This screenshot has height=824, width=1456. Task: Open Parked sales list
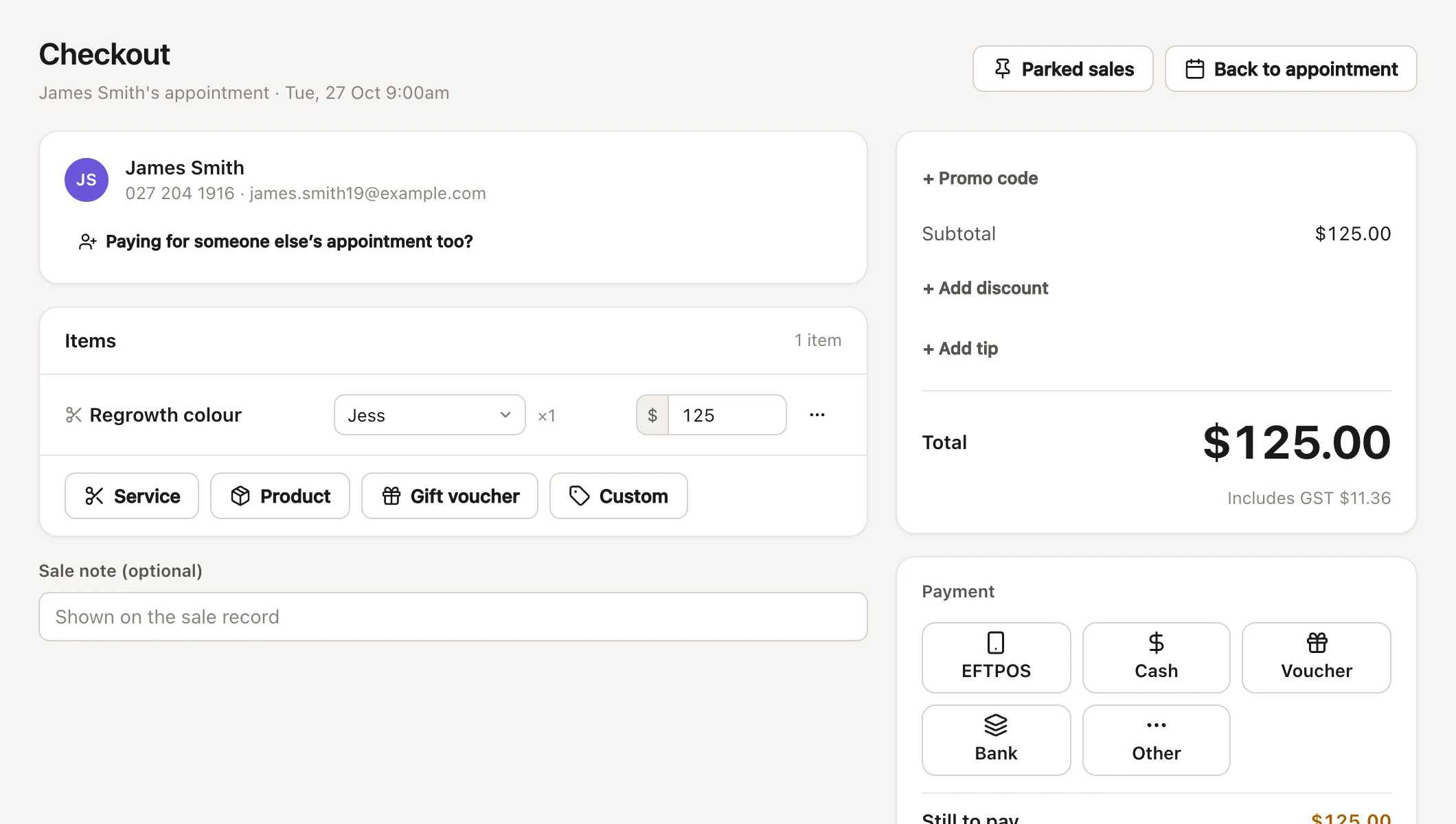1062,69
